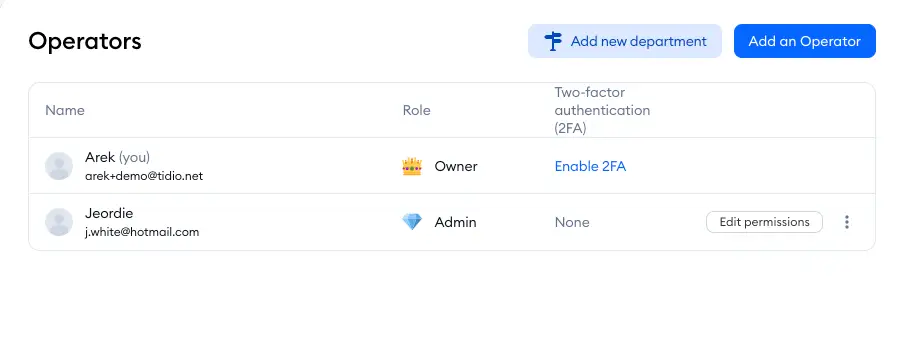Click Add an Operator button

point(805,41)
